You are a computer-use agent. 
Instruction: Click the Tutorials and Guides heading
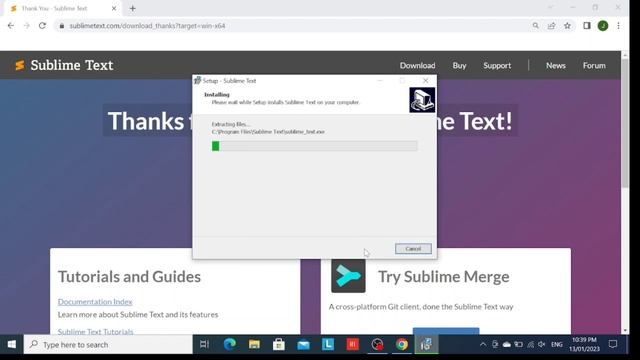coord(129,277)
